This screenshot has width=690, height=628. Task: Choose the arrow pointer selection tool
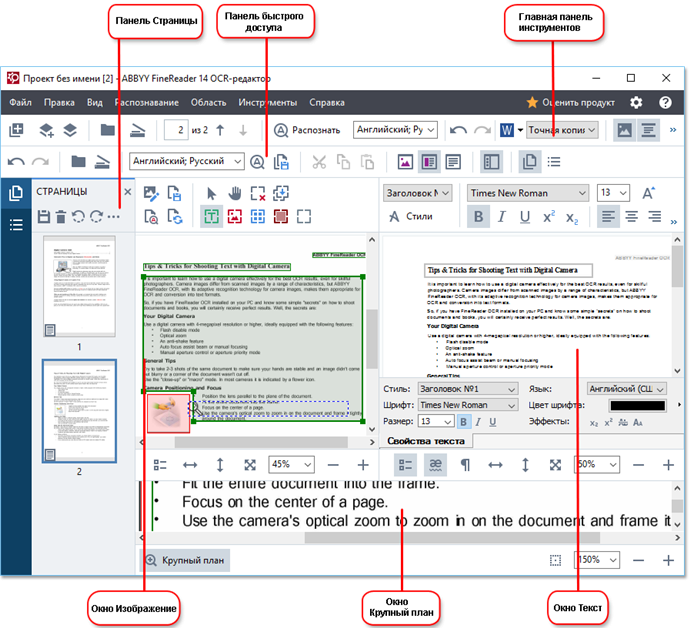211,193
